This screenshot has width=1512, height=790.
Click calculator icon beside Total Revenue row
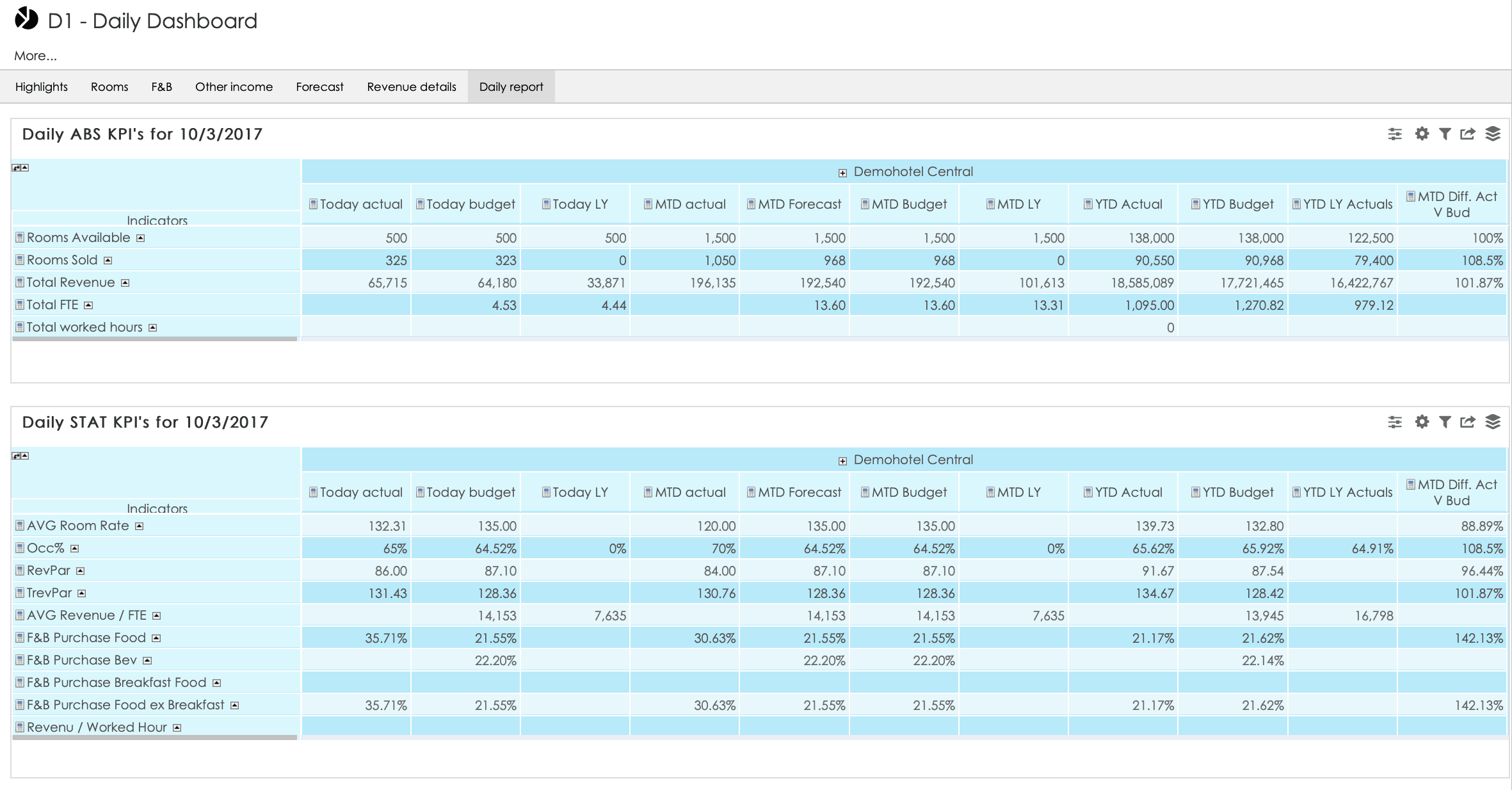coord(20,282)
